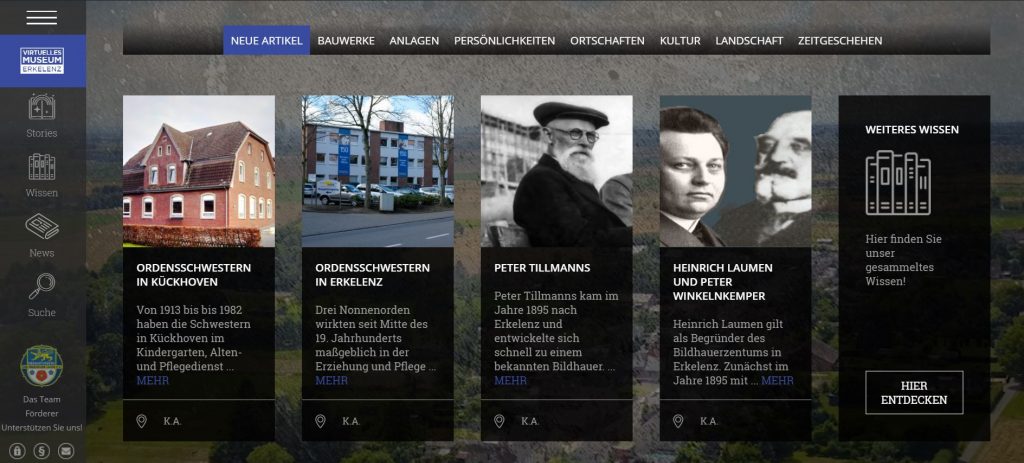Open the Suche magnifier icon
This screenshot has height=463, width=1024.
42,286
